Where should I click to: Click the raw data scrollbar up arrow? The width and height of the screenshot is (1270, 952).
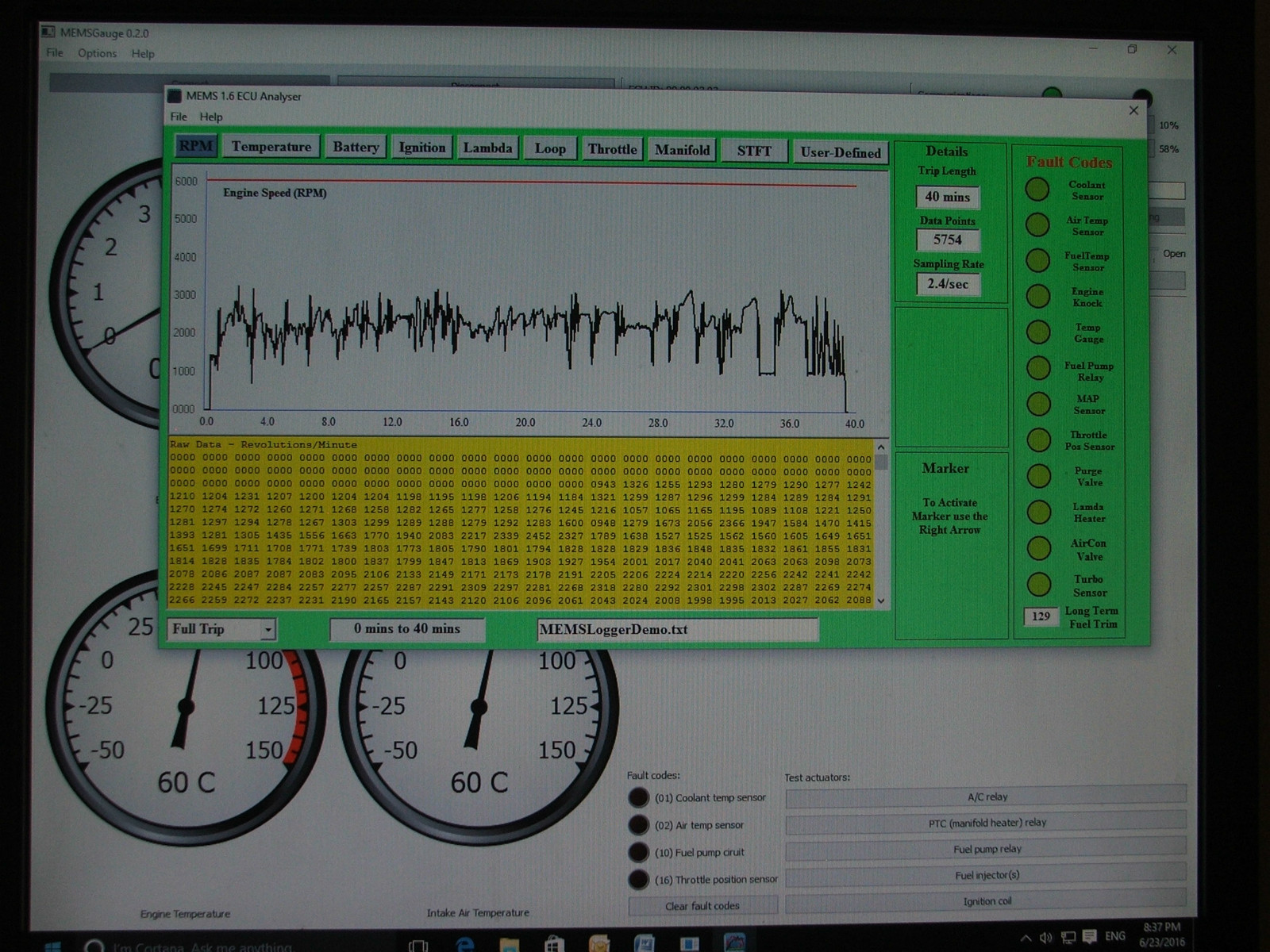[881, 447]
